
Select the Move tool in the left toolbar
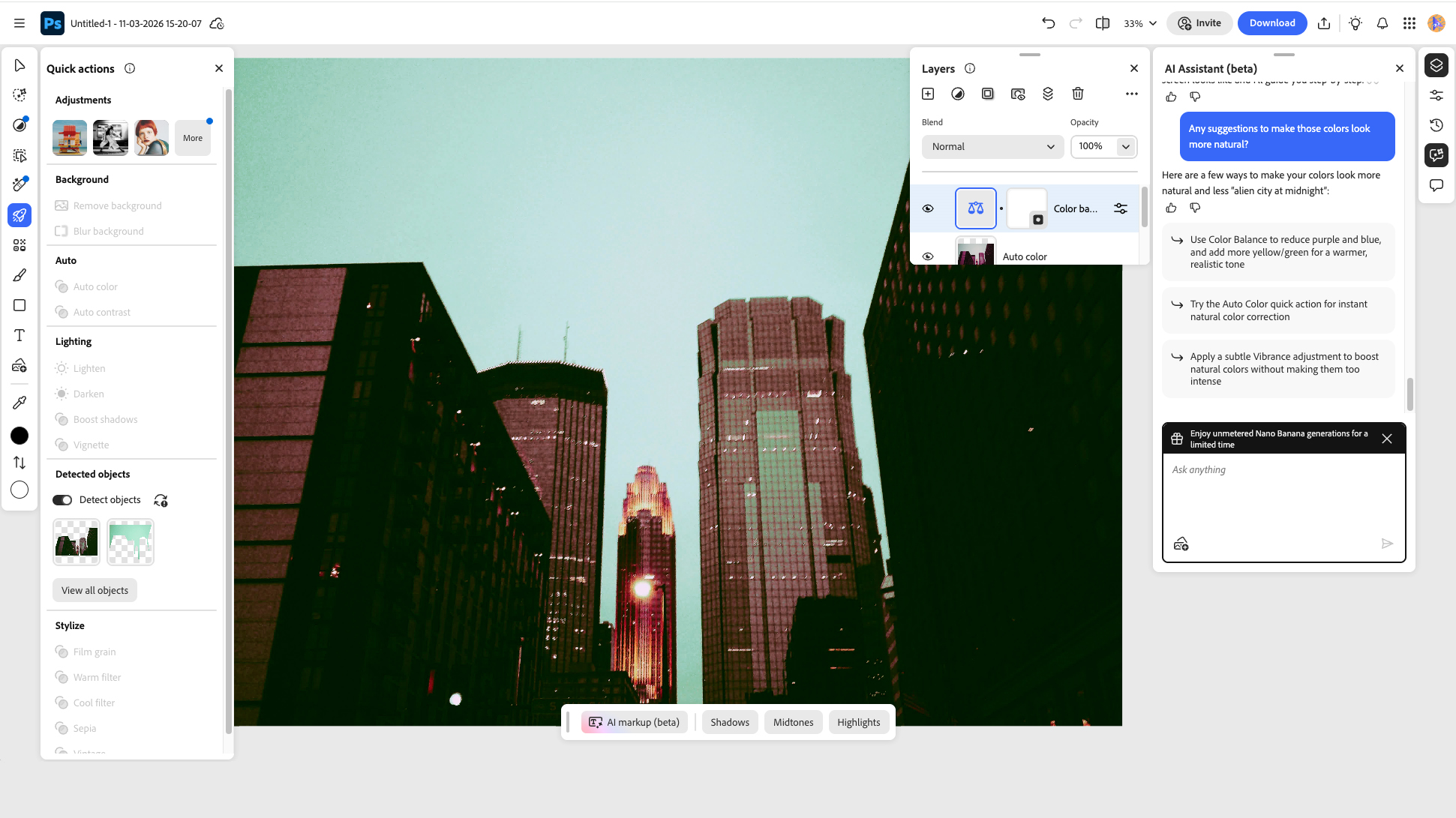coord(20,66)
